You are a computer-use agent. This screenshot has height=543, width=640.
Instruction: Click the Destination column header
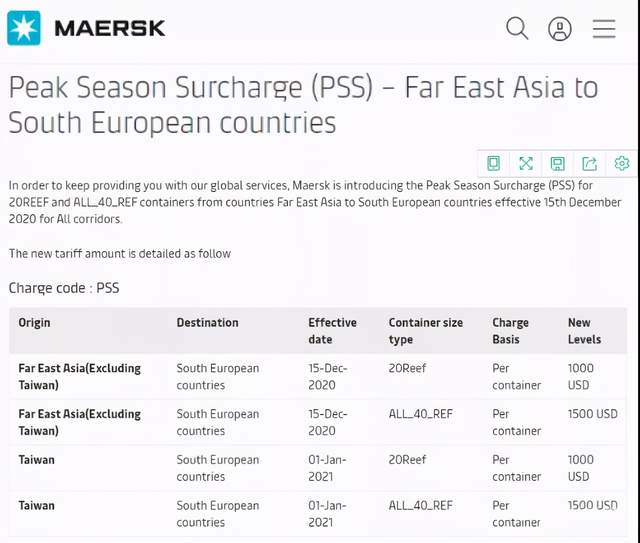pyautogui.click(x=207, y=323)
